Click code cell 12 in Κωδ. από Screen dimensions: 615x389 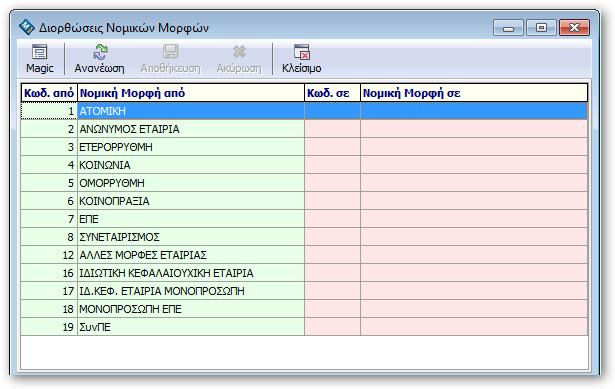pyautogui.click(x=49, y=255)
